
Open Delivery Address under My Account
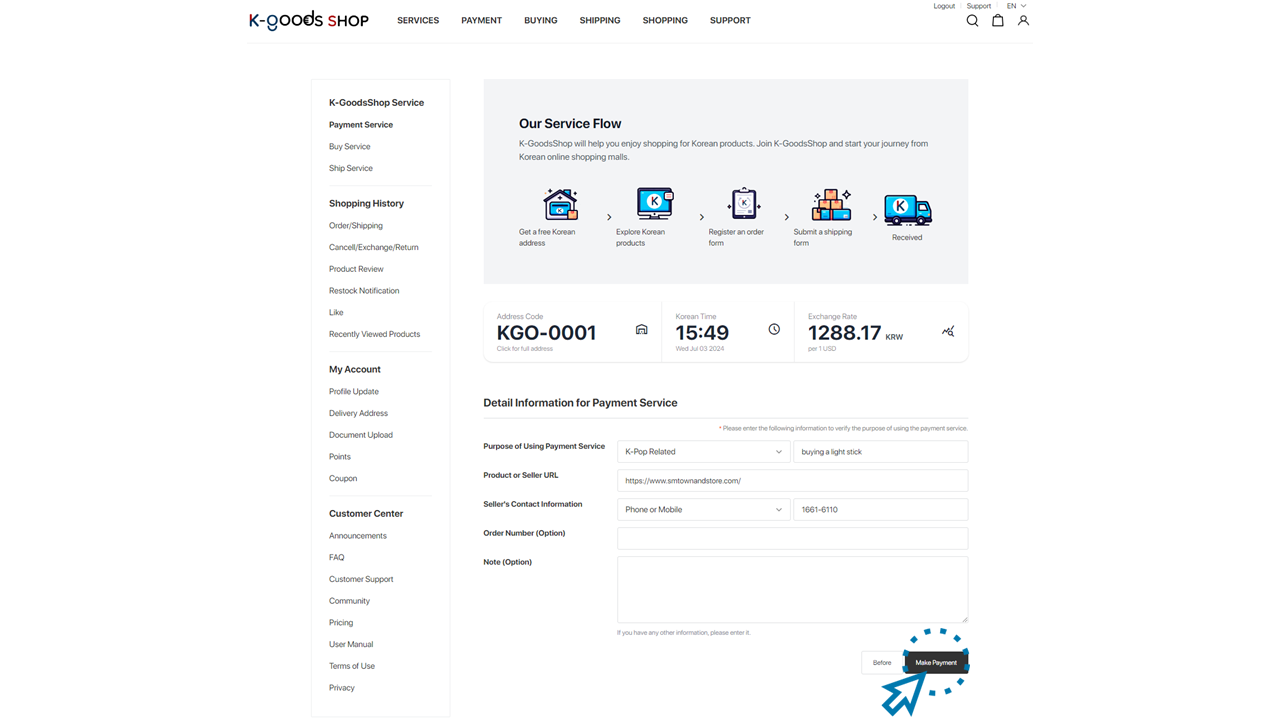(x=358, y=414)
